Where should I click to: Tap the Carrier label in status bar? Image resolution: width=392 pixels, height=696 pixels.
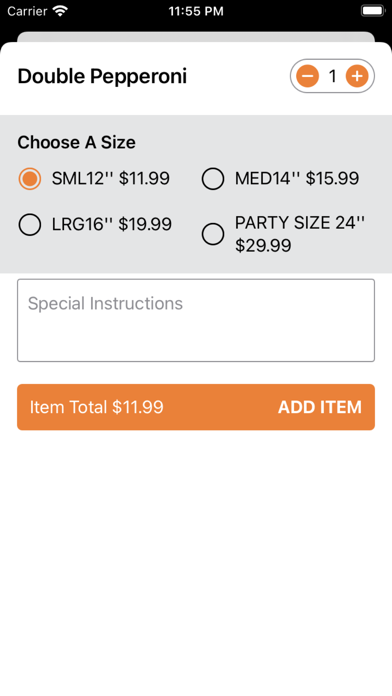[x=27, y=11]
